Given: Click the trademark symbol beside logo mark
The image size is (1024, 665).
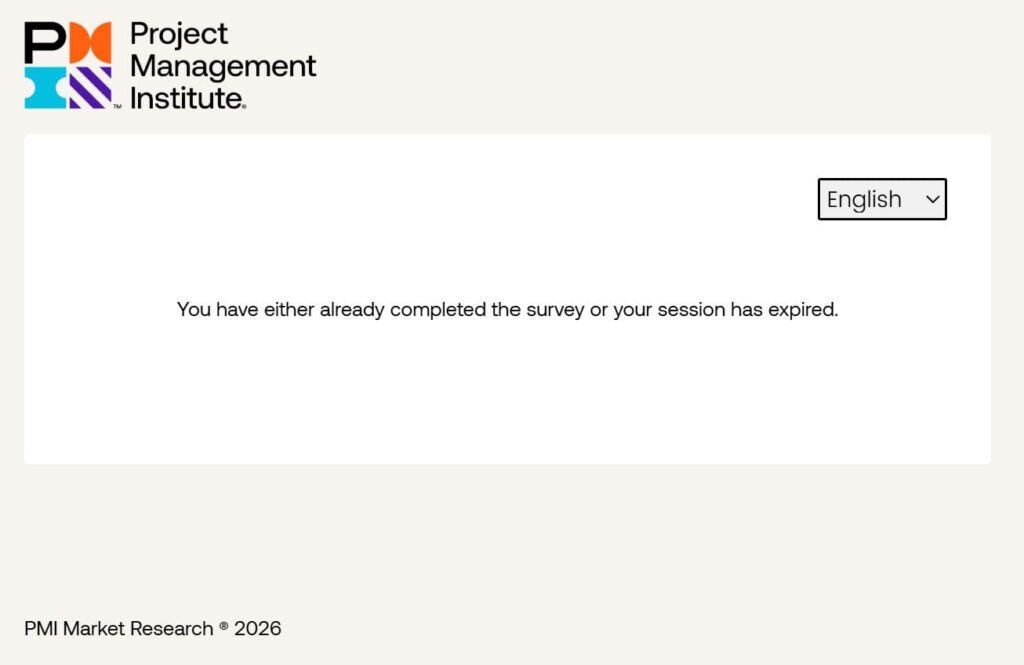Looking at the screenshot, I should (117, 105).
